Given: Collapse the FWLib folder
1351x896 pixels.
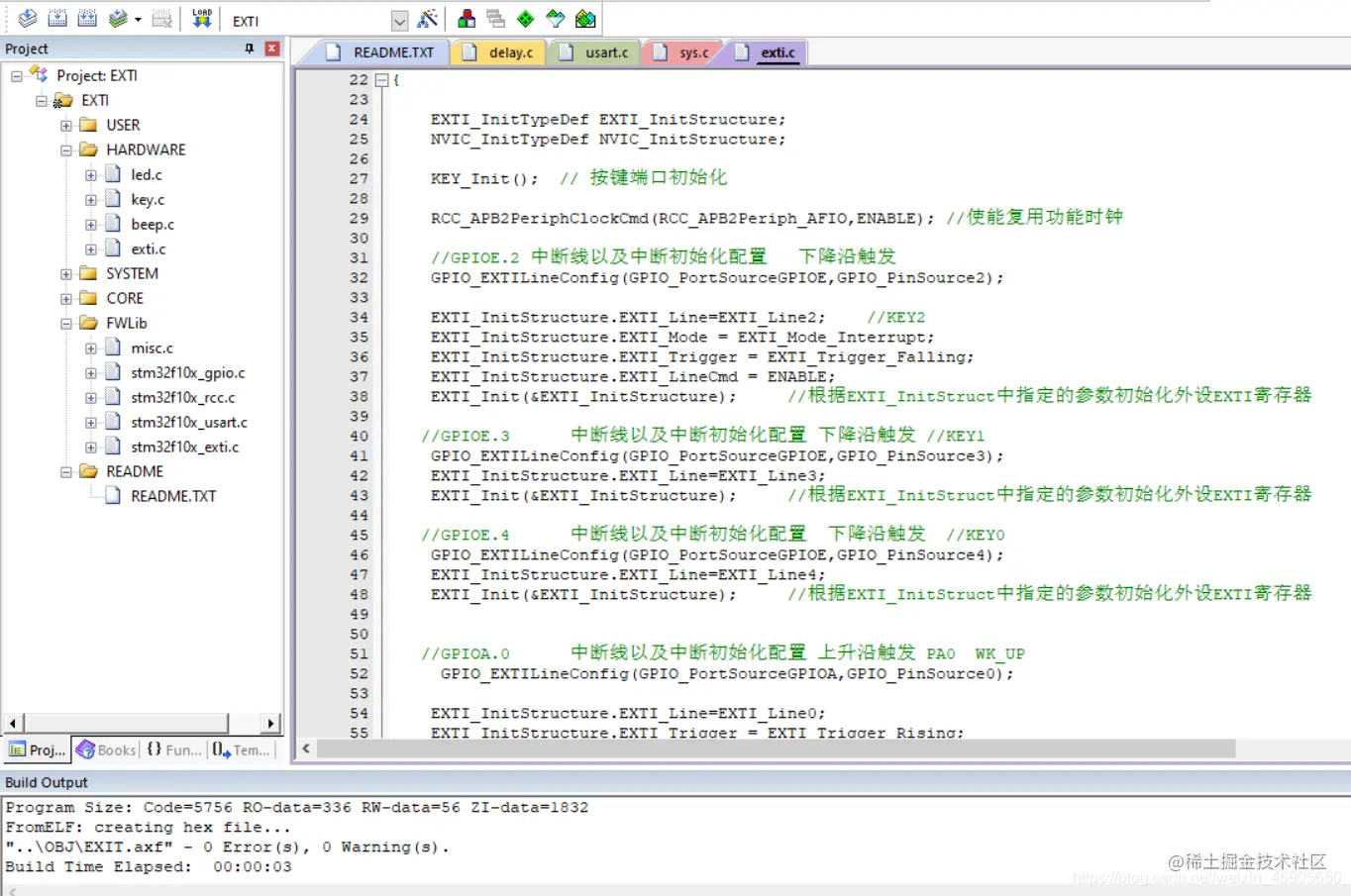Looking at the screenshot, I should click(66, 324).
